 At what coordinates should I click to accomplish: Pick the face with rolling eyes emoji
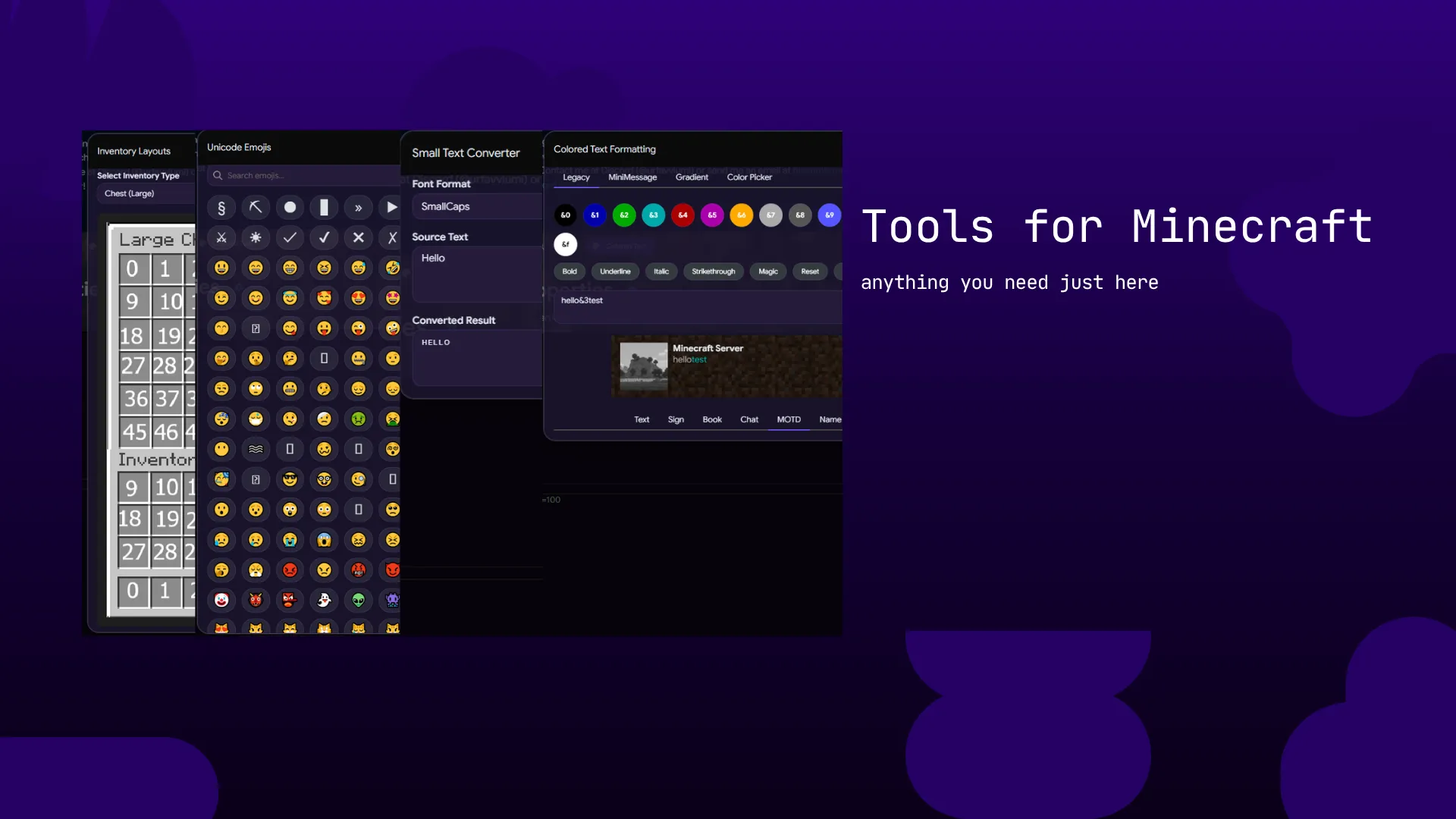(256, 389)
